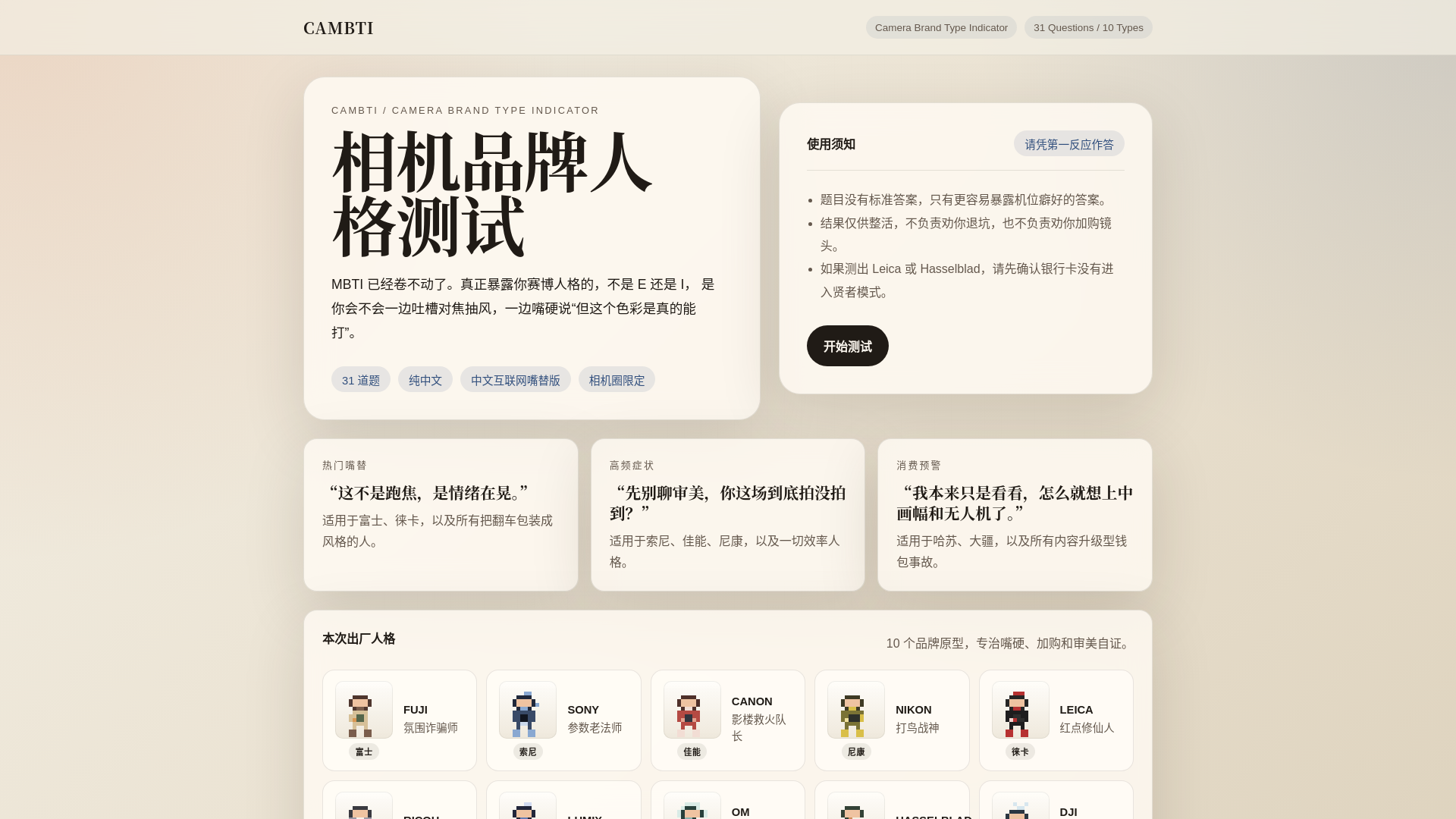
Task: Click the NIKON pixel avatar
Action: [856, 710]
